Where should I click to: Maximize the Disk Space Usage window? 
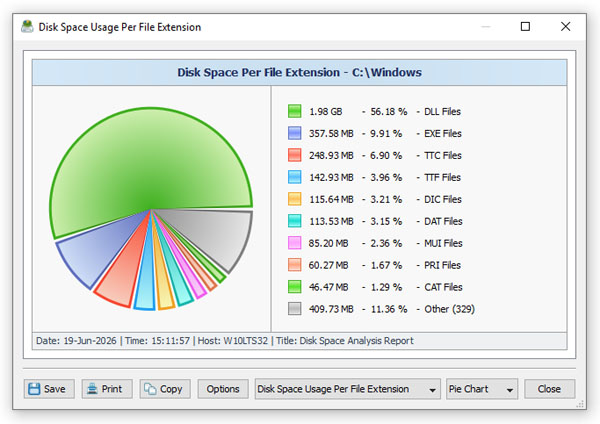click(x=525, y=26)
